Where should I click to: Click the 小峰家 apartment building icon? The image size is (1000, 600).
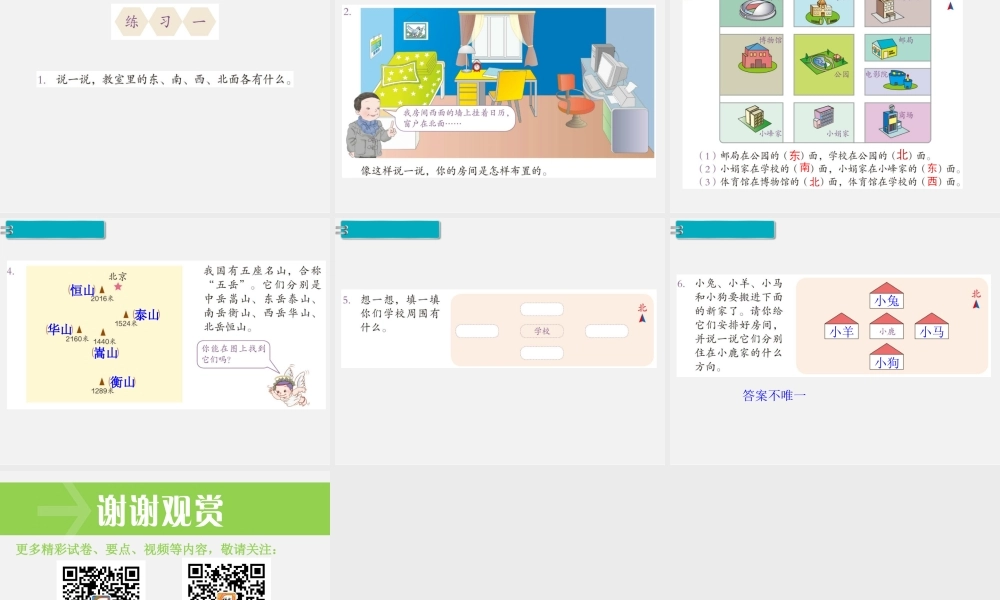753,118
